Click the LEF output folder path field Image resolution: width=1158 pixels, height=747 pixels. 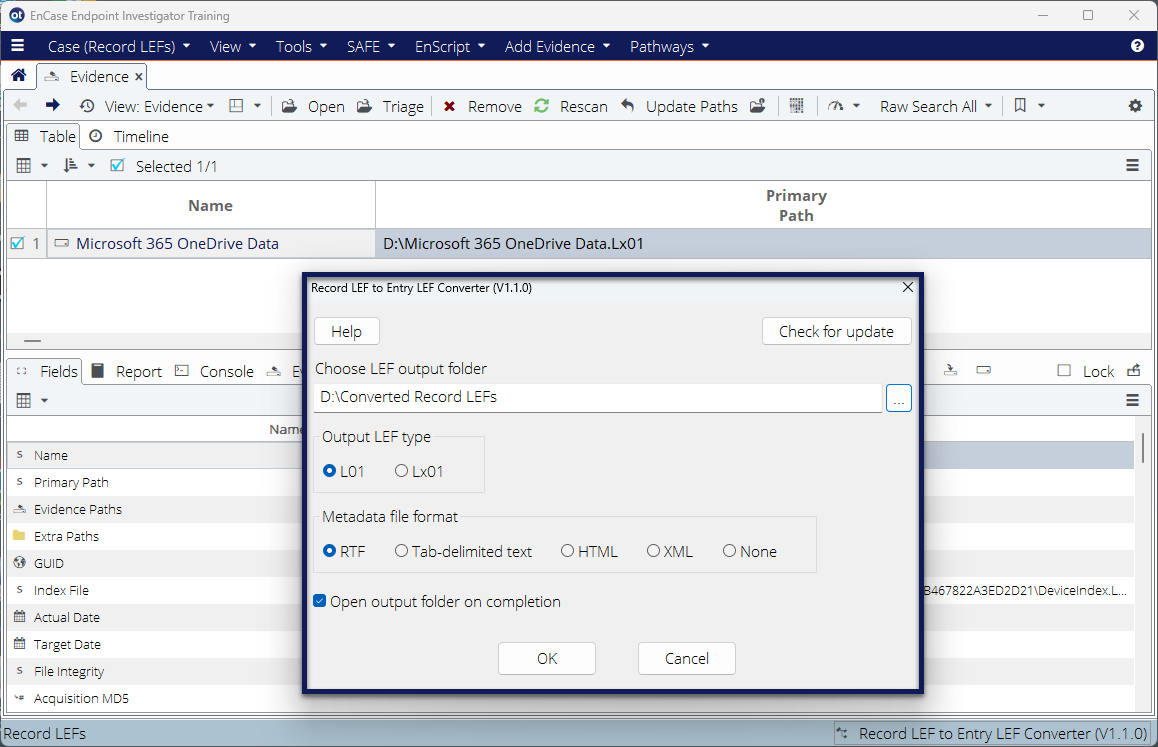pyautogui.click(x=597, y=398)
